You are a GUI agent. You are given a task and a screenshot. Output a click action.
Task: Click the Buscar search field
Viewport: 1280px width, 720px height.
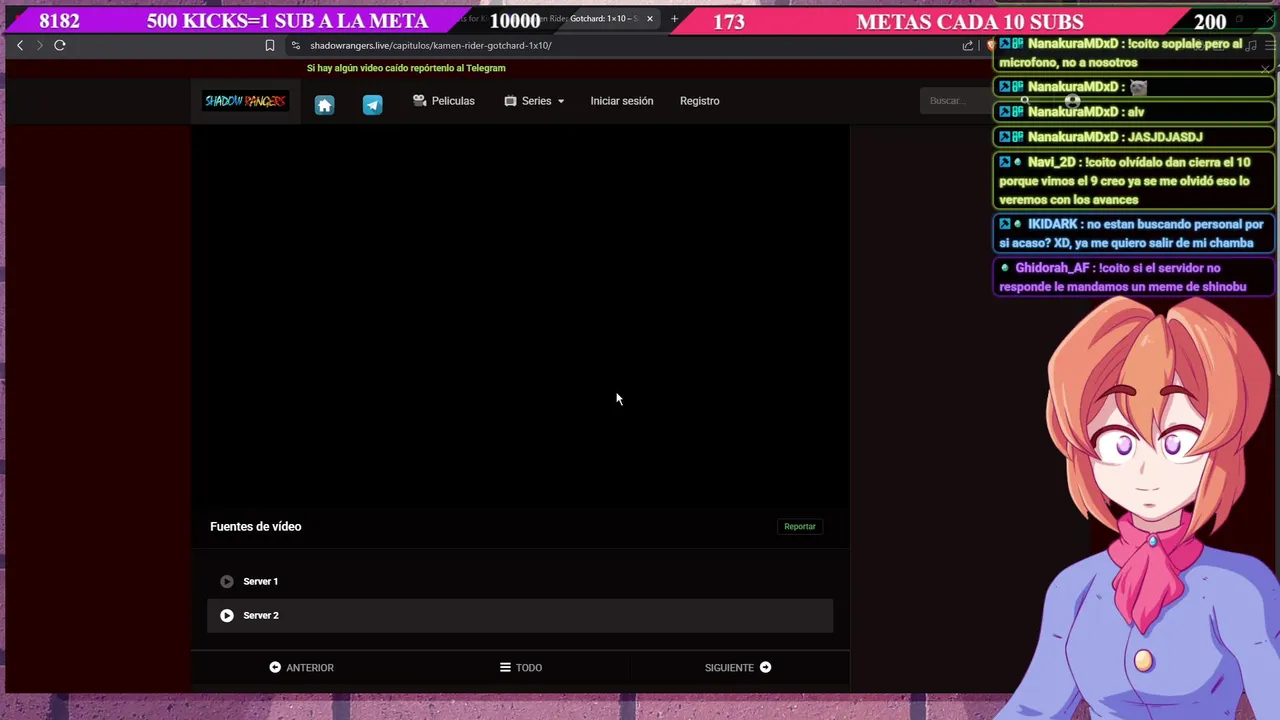955,100
